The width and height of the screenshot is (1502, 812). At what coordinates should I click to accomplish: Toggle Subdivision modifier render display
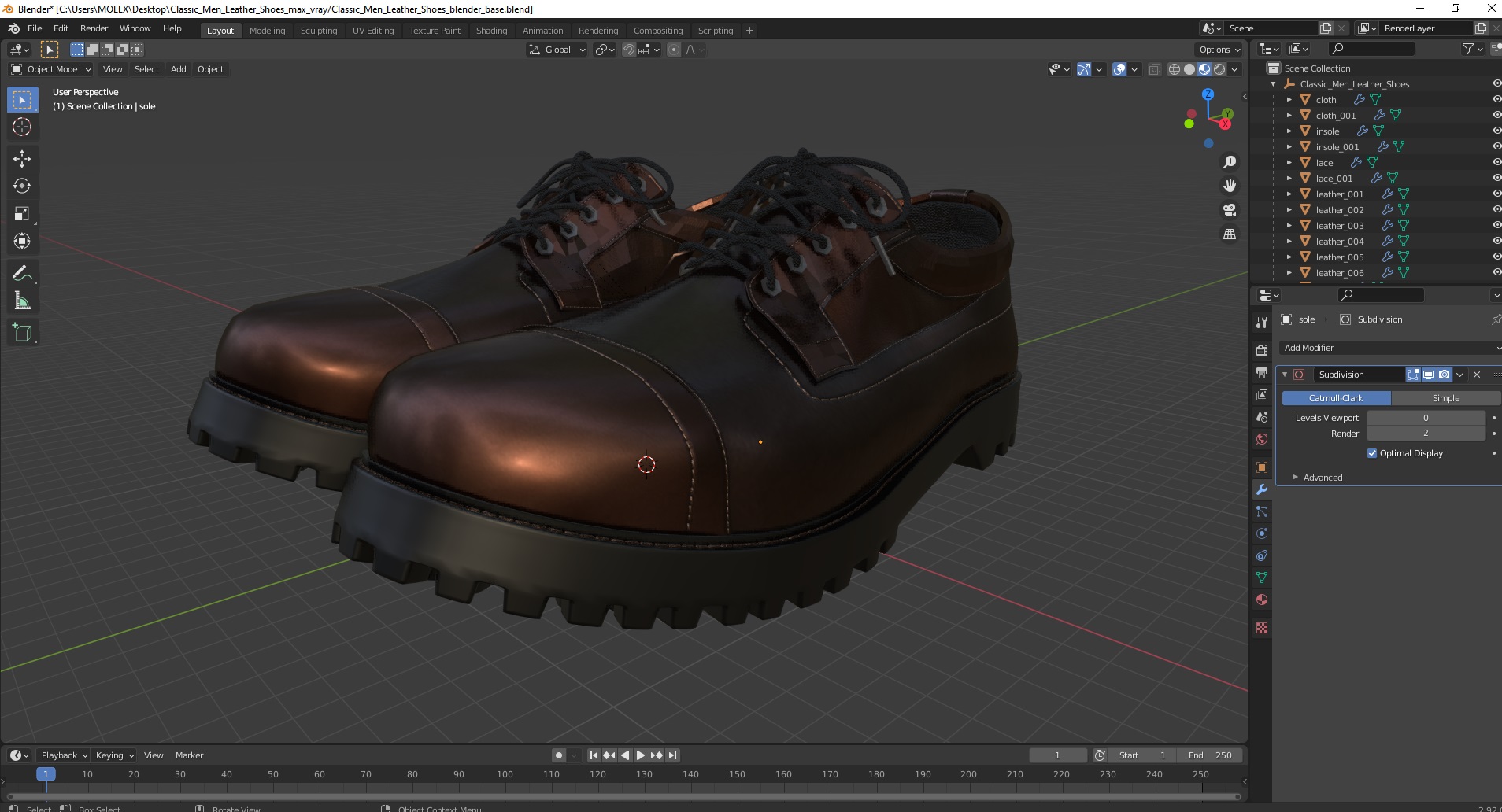pyautogui.click(x=1444, y=375)
